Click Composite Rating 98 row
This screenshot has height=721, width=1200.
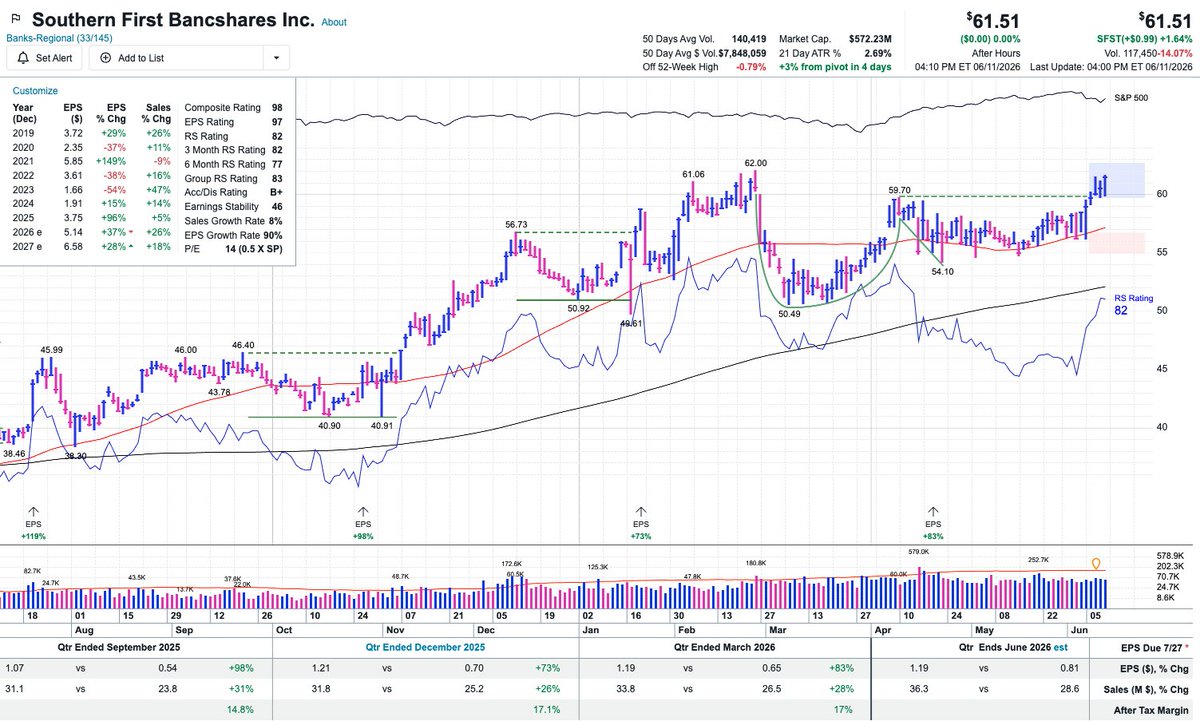234,107
